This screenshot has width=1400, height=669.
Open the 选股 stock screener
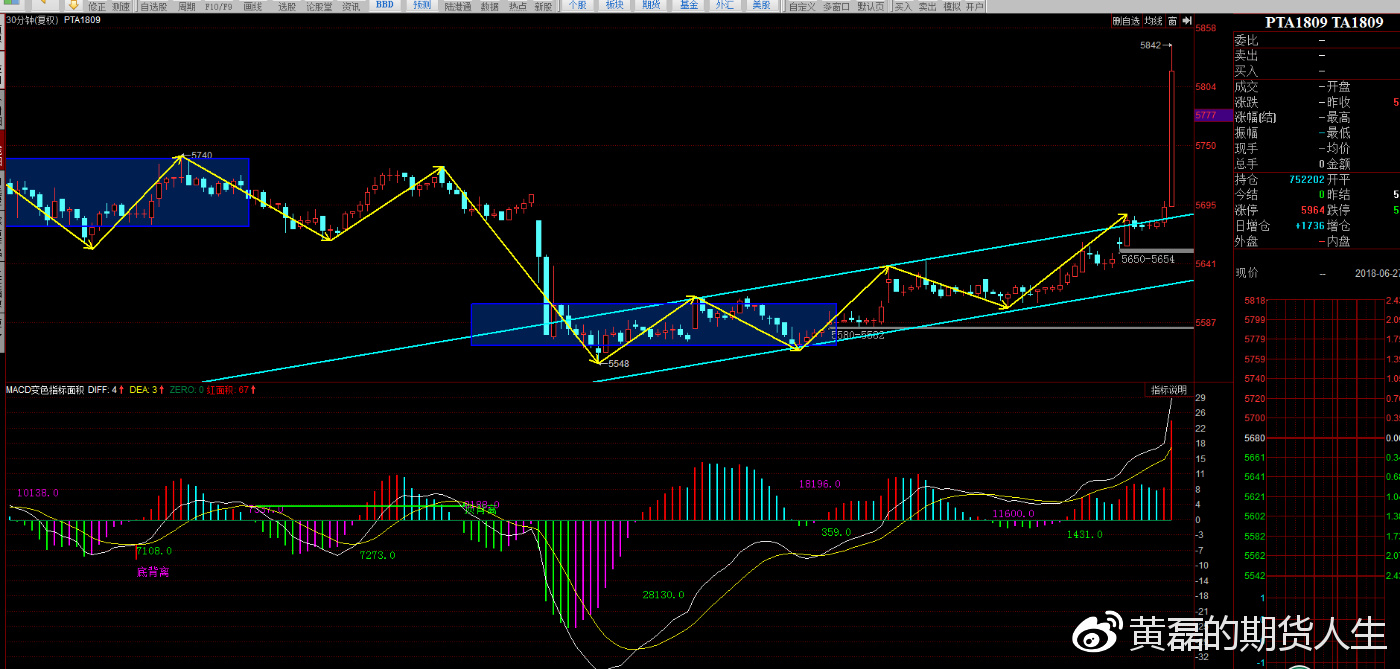click(287, 6)
